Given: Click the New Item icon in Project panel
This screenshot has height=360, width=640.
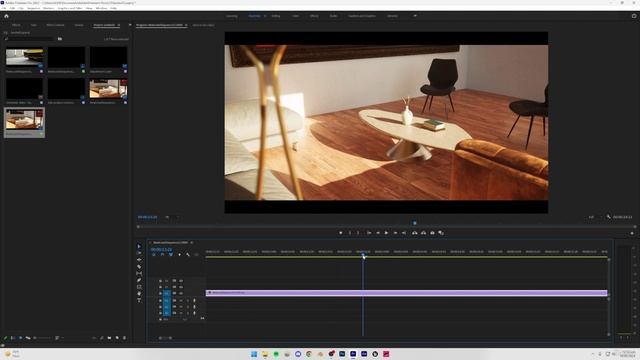Looking at the screenshot, I should pyautogui.click(x=117, y=338).
